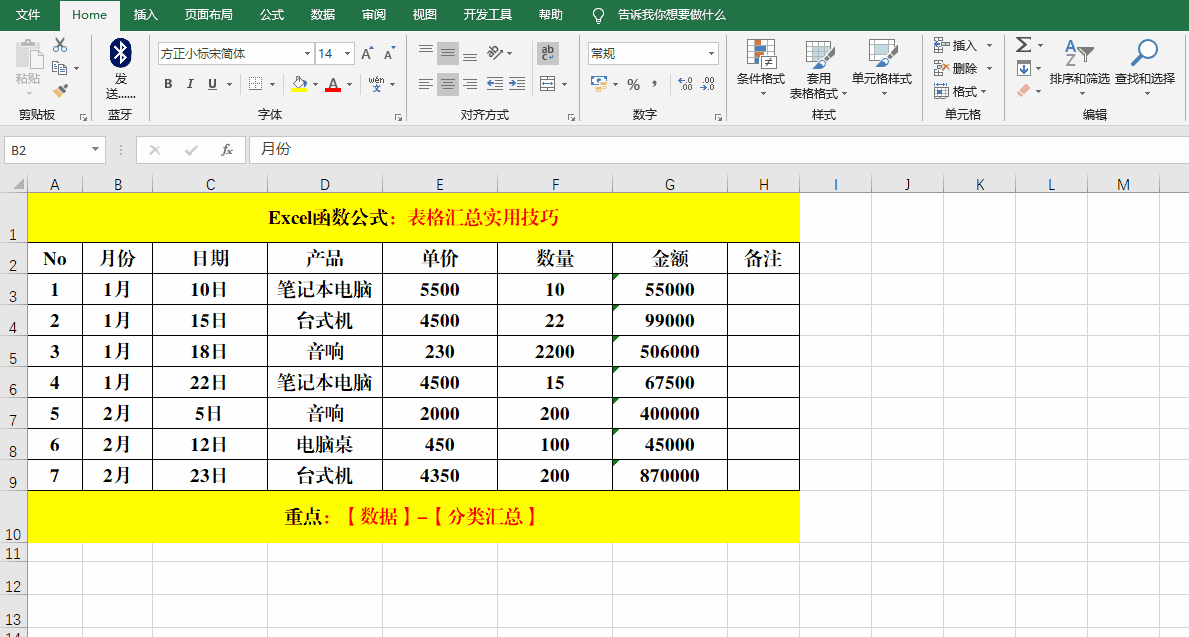Apply cell borders icon
1189x637 pixels.
tap(256, 84)
